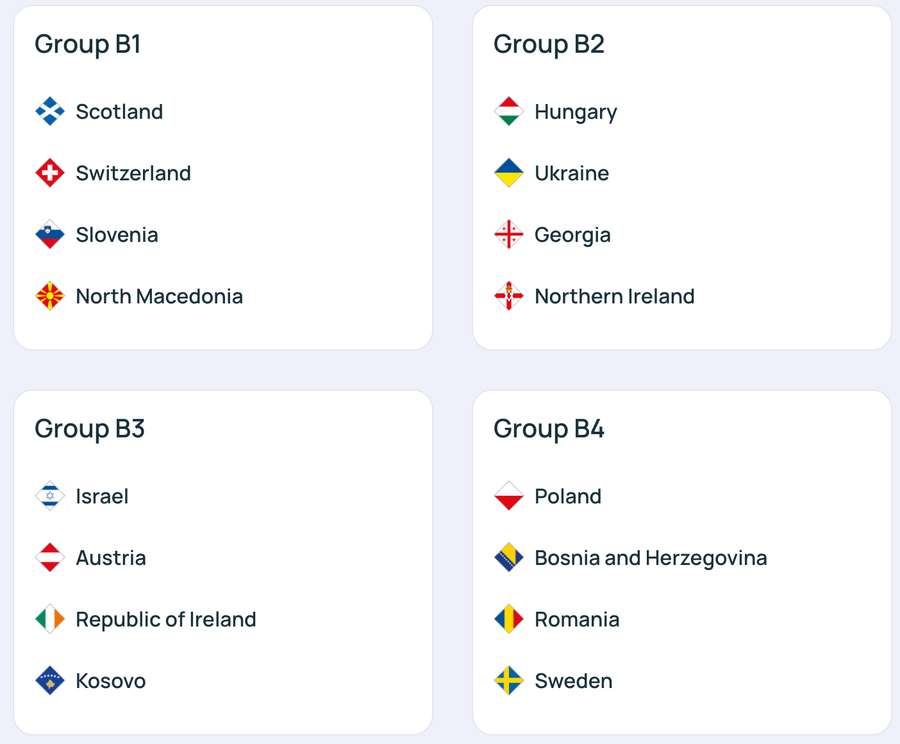Click the Romania flag icon

508,619
